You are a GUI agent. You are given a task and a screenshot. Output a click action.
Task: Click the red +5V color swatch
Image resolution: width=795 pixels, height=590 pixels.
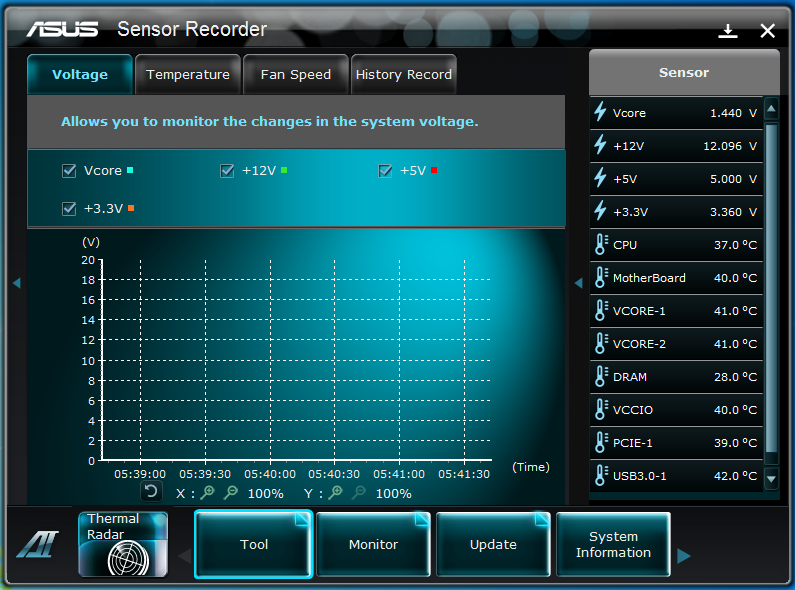coord(434,170)
